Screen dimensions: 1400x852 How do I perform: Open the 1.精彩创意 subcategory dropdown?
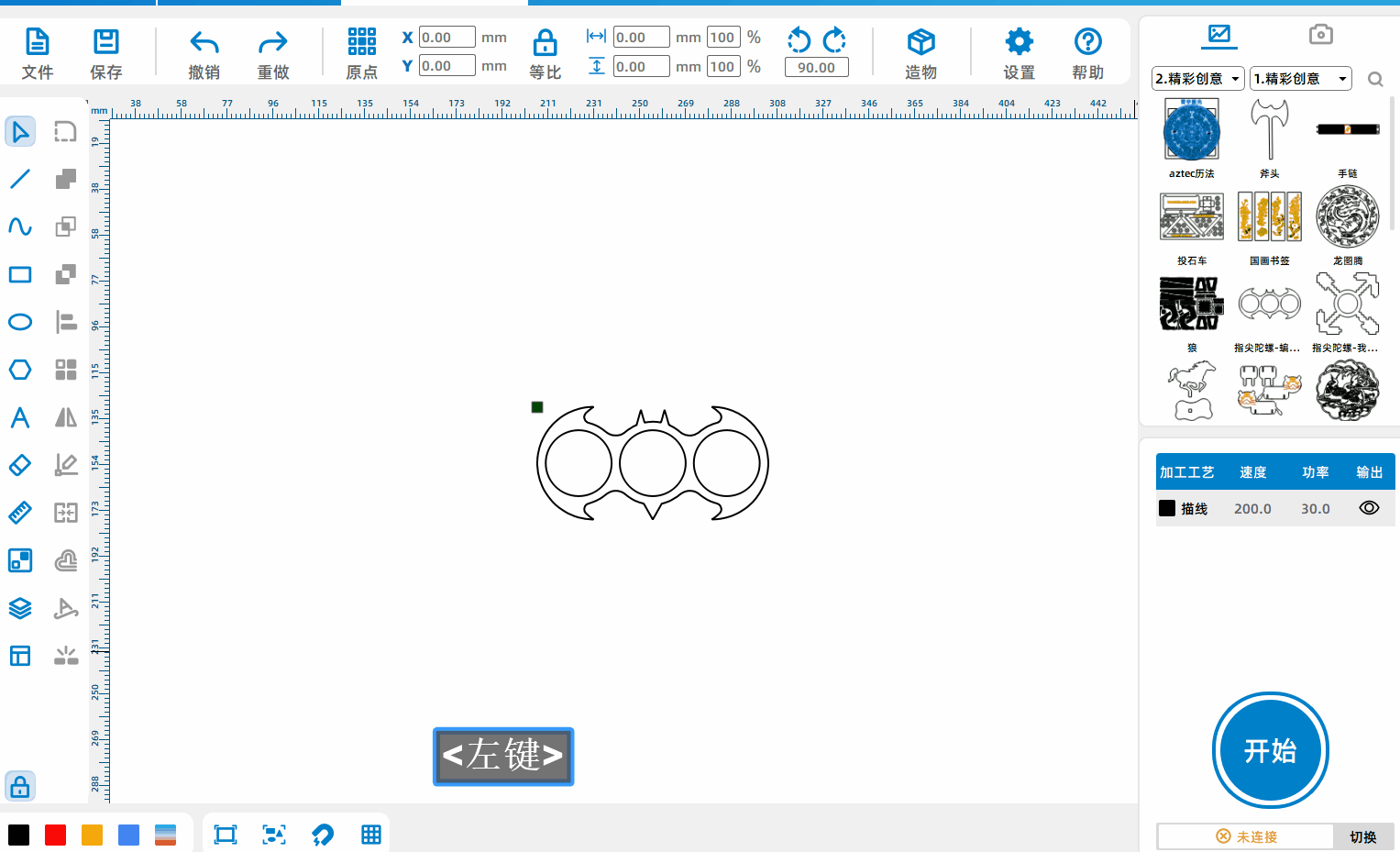(x=1301, y=79)
